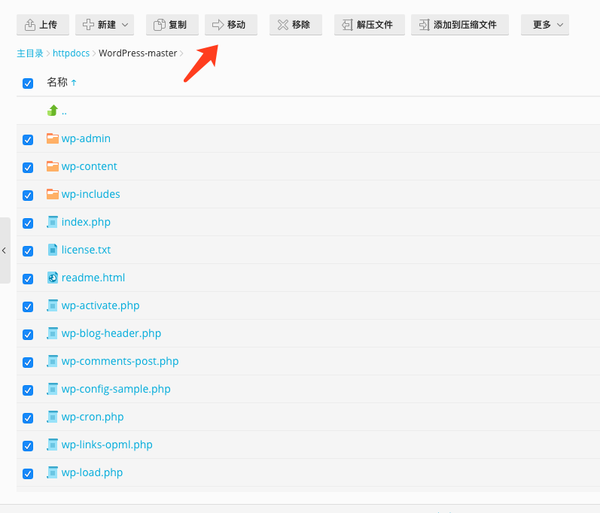Viewport: 600px width, 513px height.
Task: Click the wp-load.php file icon
Action: [x=52, y=472]
